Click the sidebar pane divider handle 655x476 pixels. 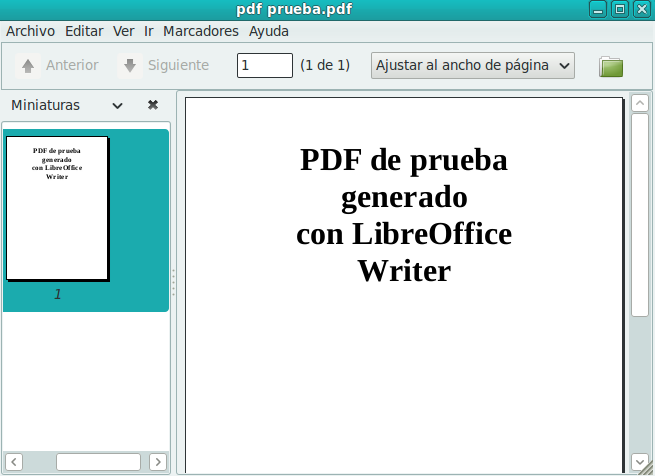point(173,283)
